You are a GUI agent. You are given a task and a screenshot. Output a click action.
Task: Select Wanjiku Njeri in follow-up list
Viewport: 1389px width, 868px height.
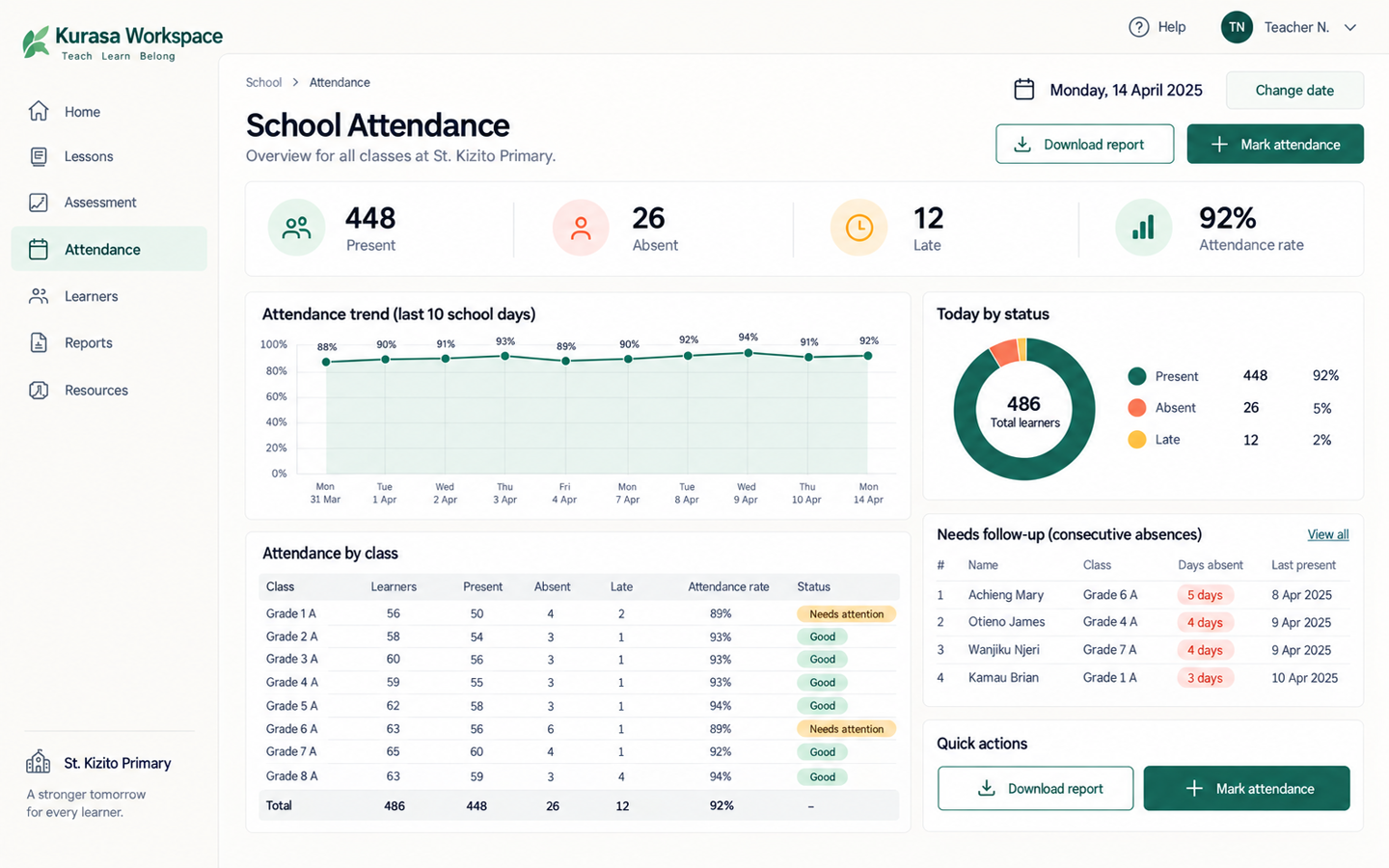pos(1004,650)
